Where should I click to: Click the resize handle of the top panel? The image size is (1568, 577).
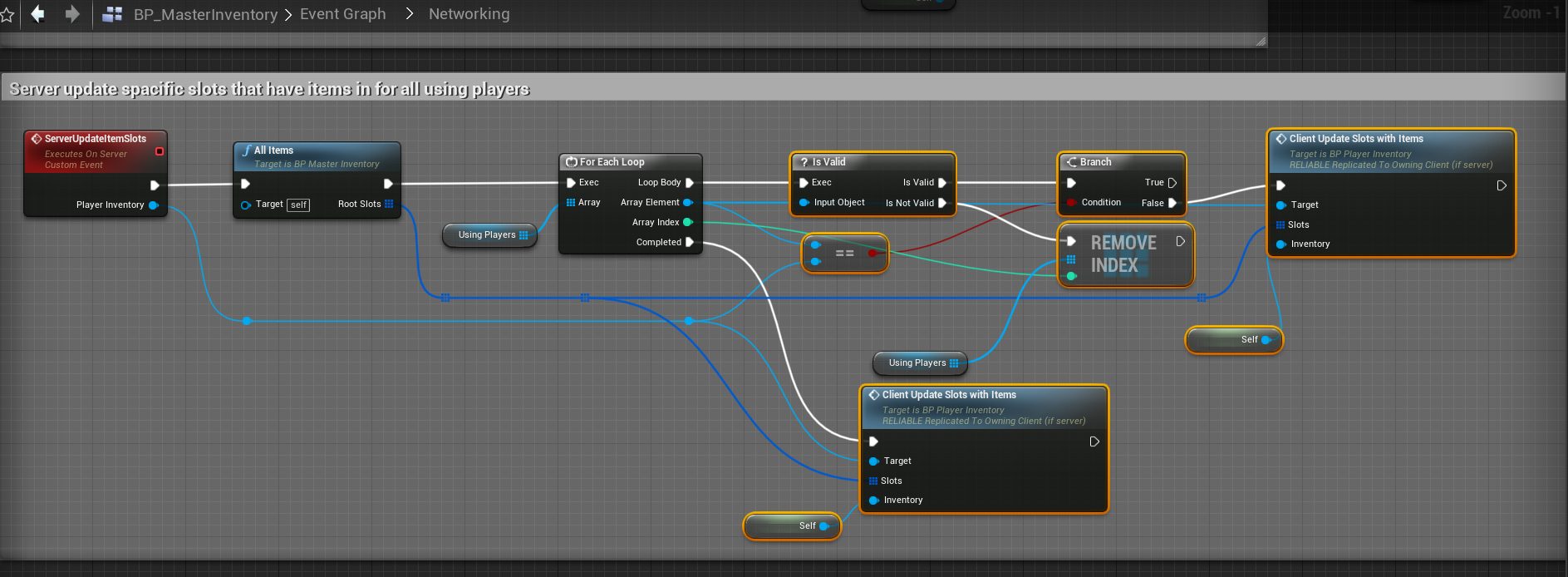point(1261,41)
